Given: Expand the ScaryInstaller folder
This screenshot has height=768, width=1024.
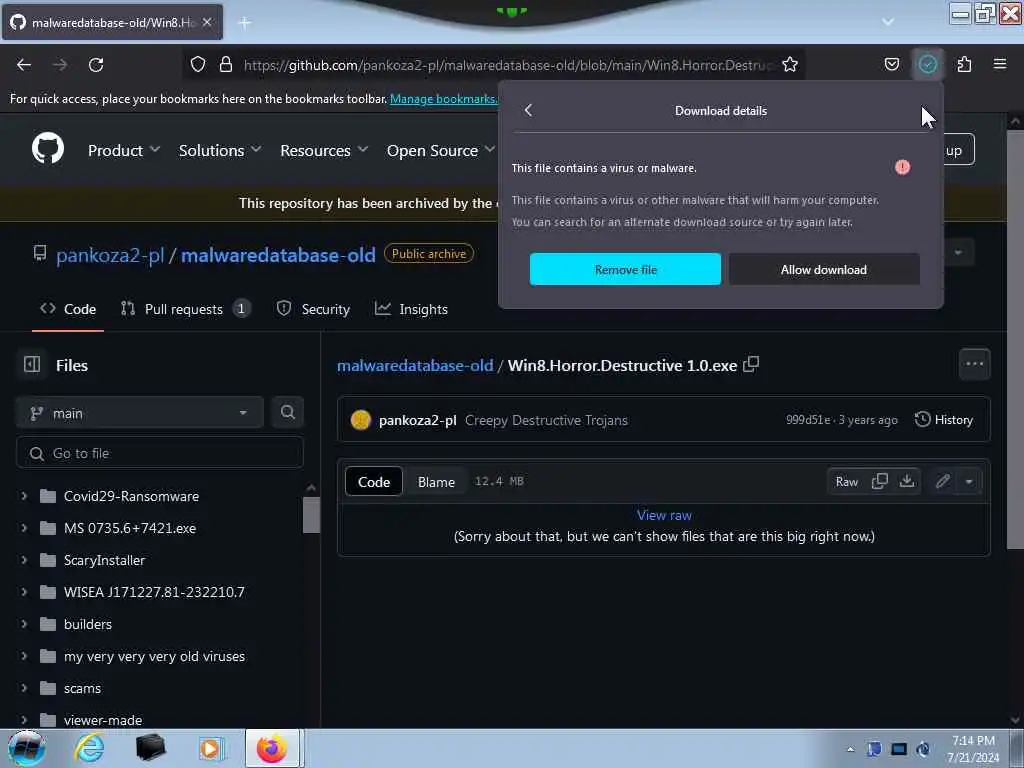Looking at the screenshot, I should point(24,560).
